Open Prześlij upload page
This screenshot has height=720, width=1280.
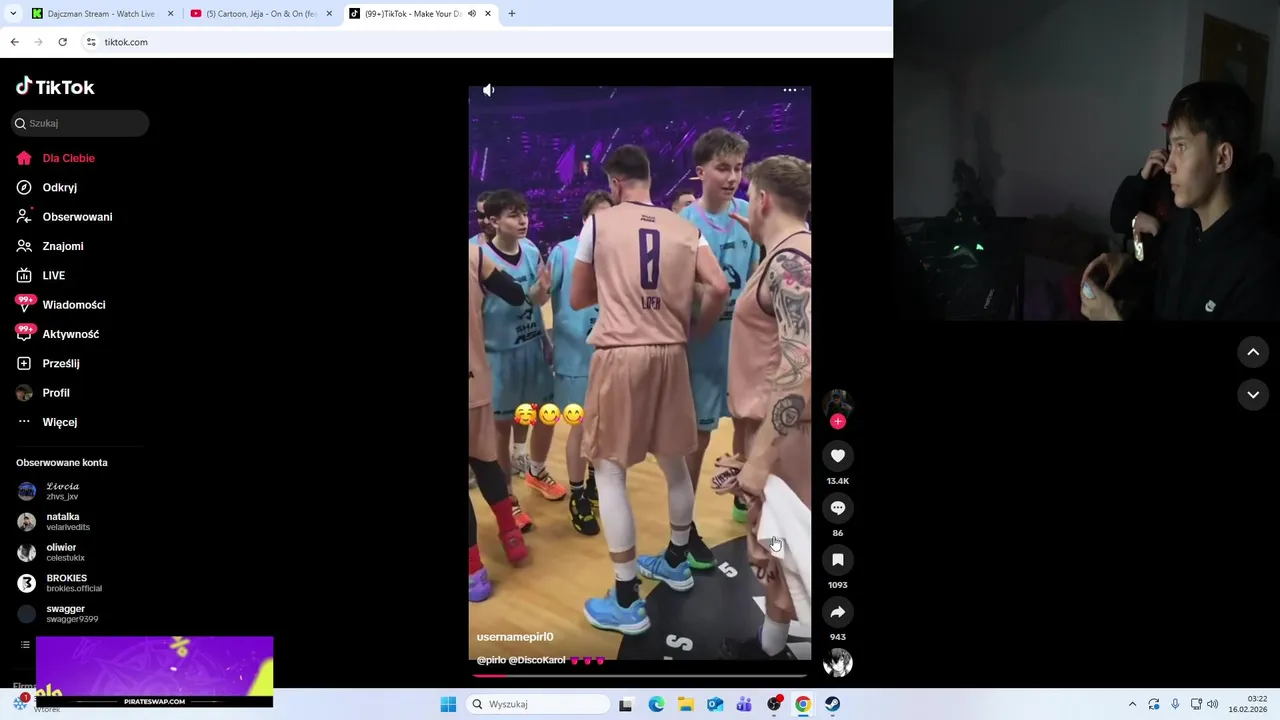48,363
